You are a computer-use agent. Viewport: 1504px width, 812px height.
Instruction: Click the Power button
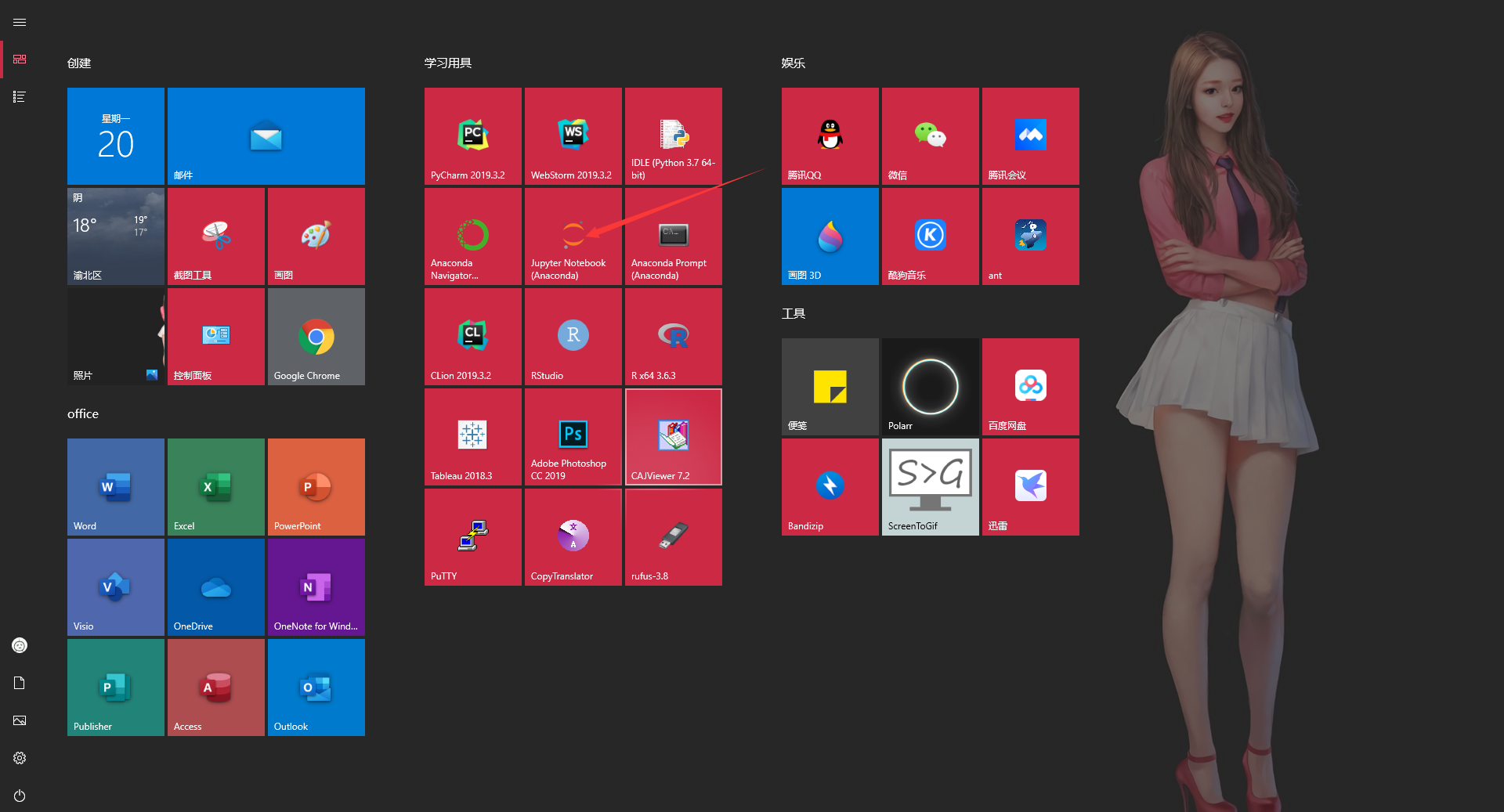[20, 796]
